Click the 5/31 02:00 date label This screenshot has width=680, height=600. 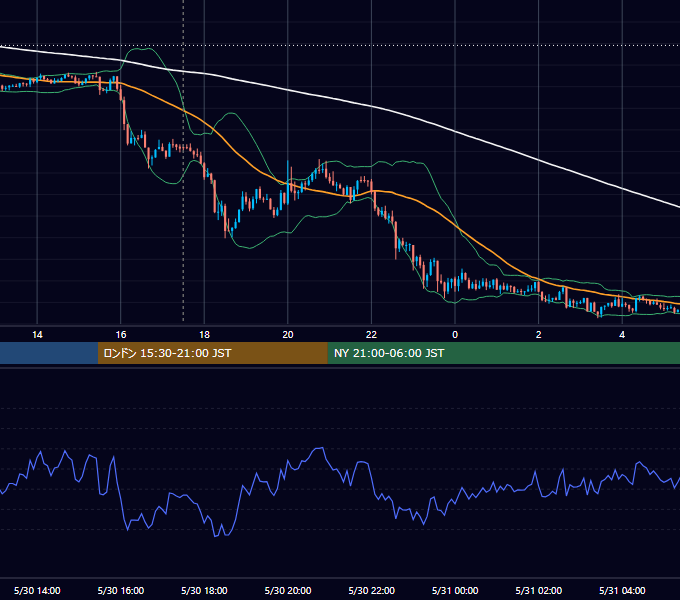539,590
